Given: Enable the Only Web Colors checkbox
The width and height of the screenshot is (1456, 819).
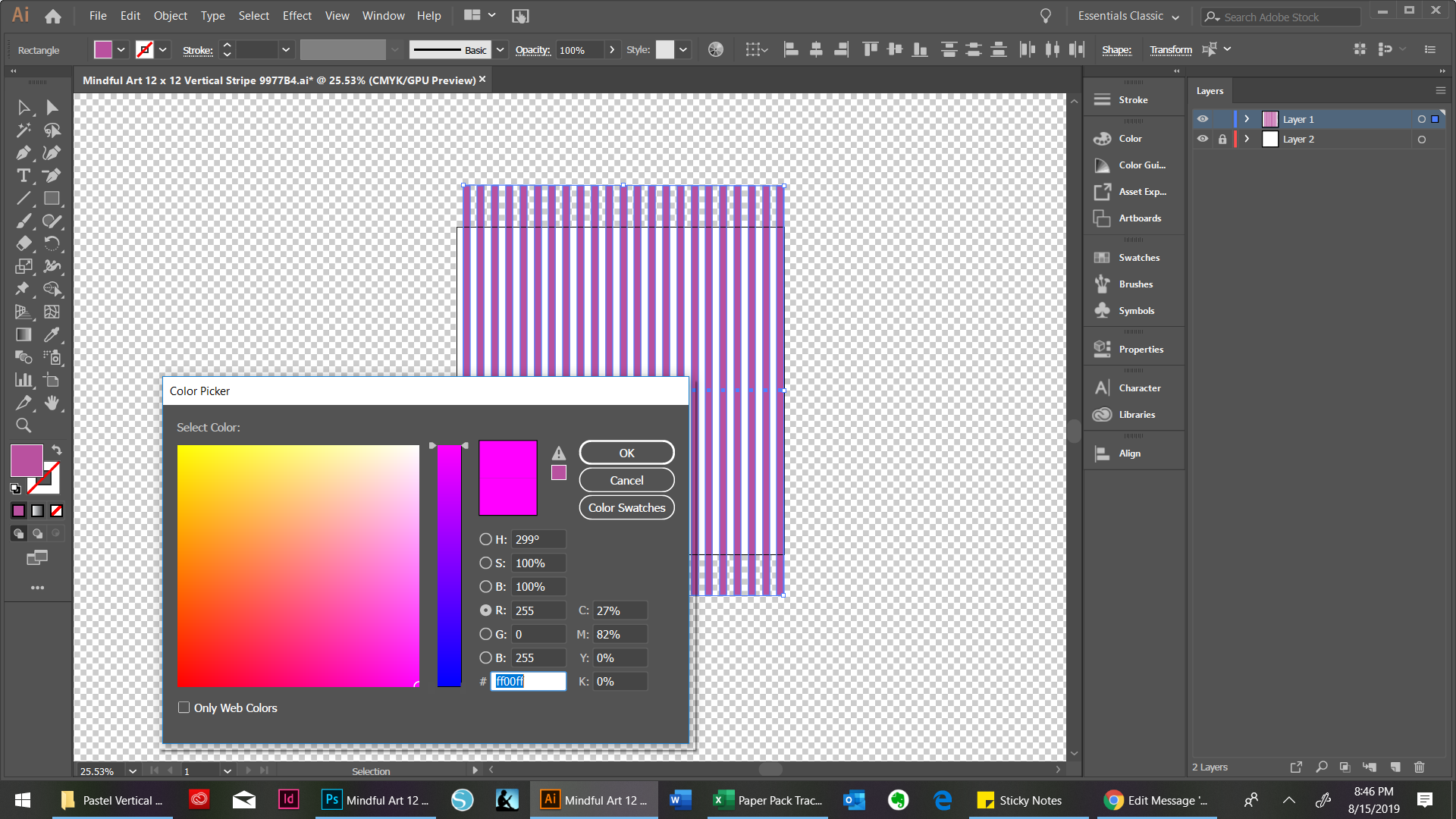Looking at the screenshot, I should coord(184,707).
